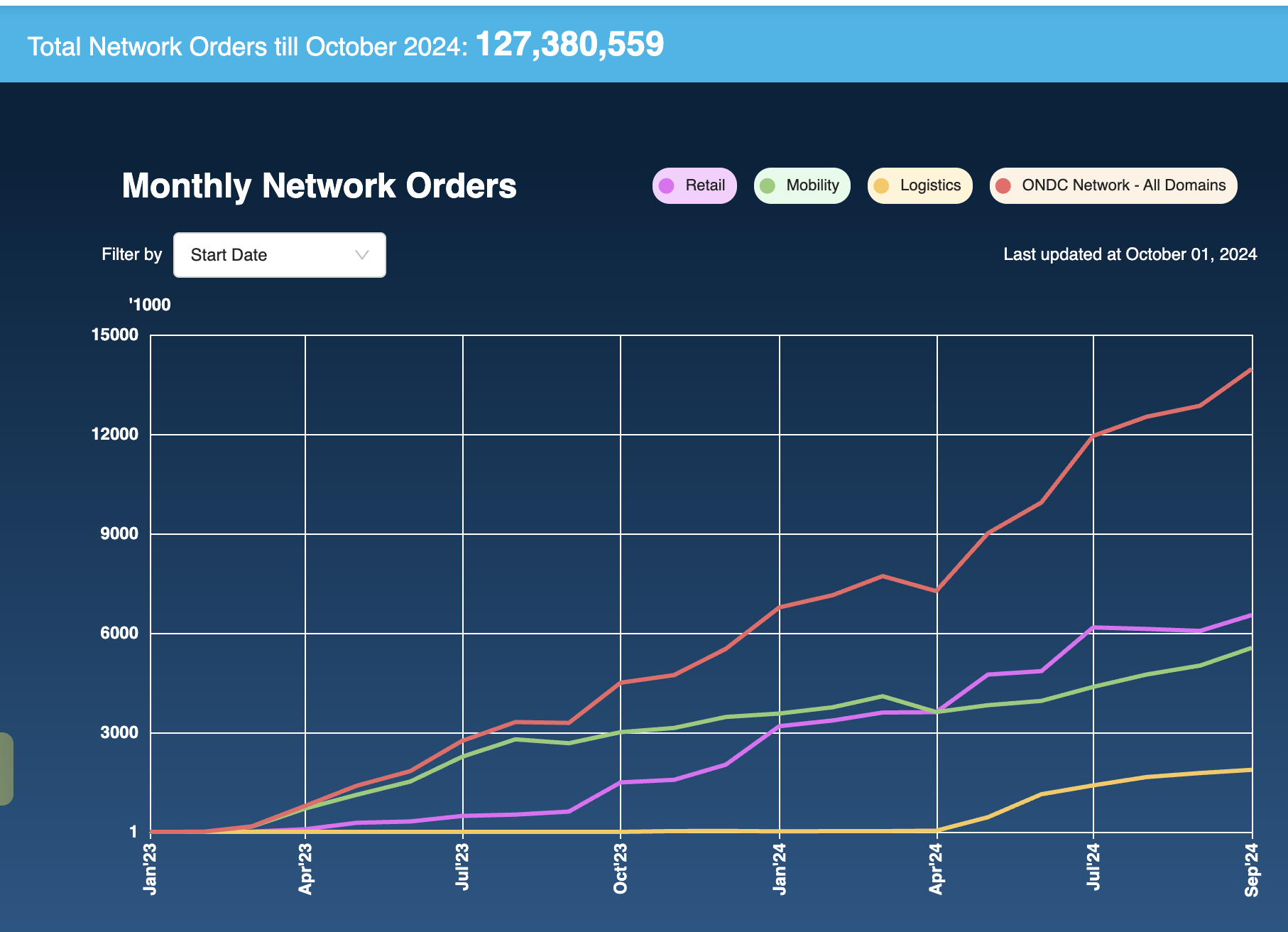
Task: Click the Jan'24 x-axis label
Action: coord(780,869)
